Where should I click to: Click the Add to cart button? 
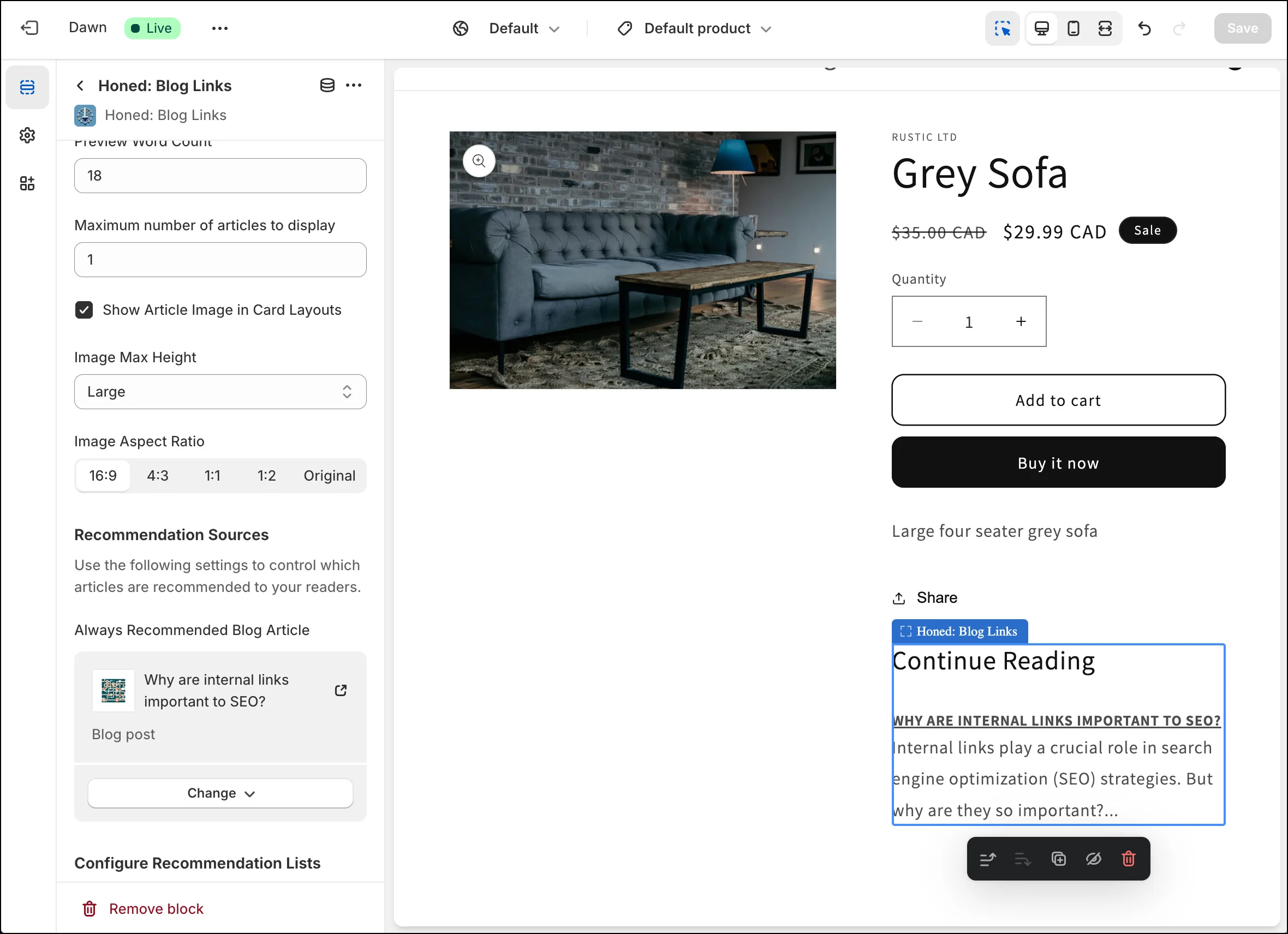click(1058, 400)
